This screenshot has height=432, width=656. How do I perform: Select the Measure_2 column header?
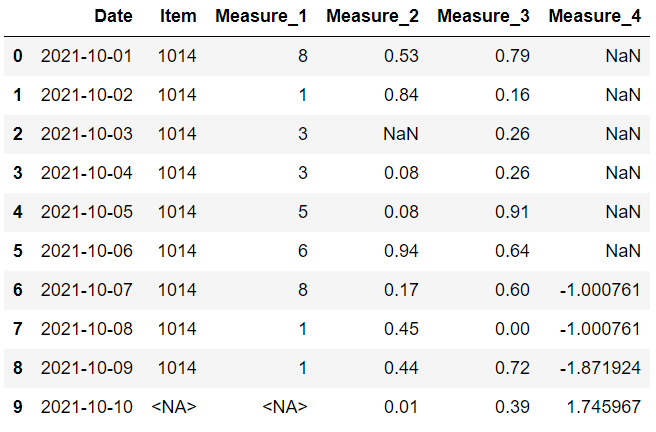[373, 17]
